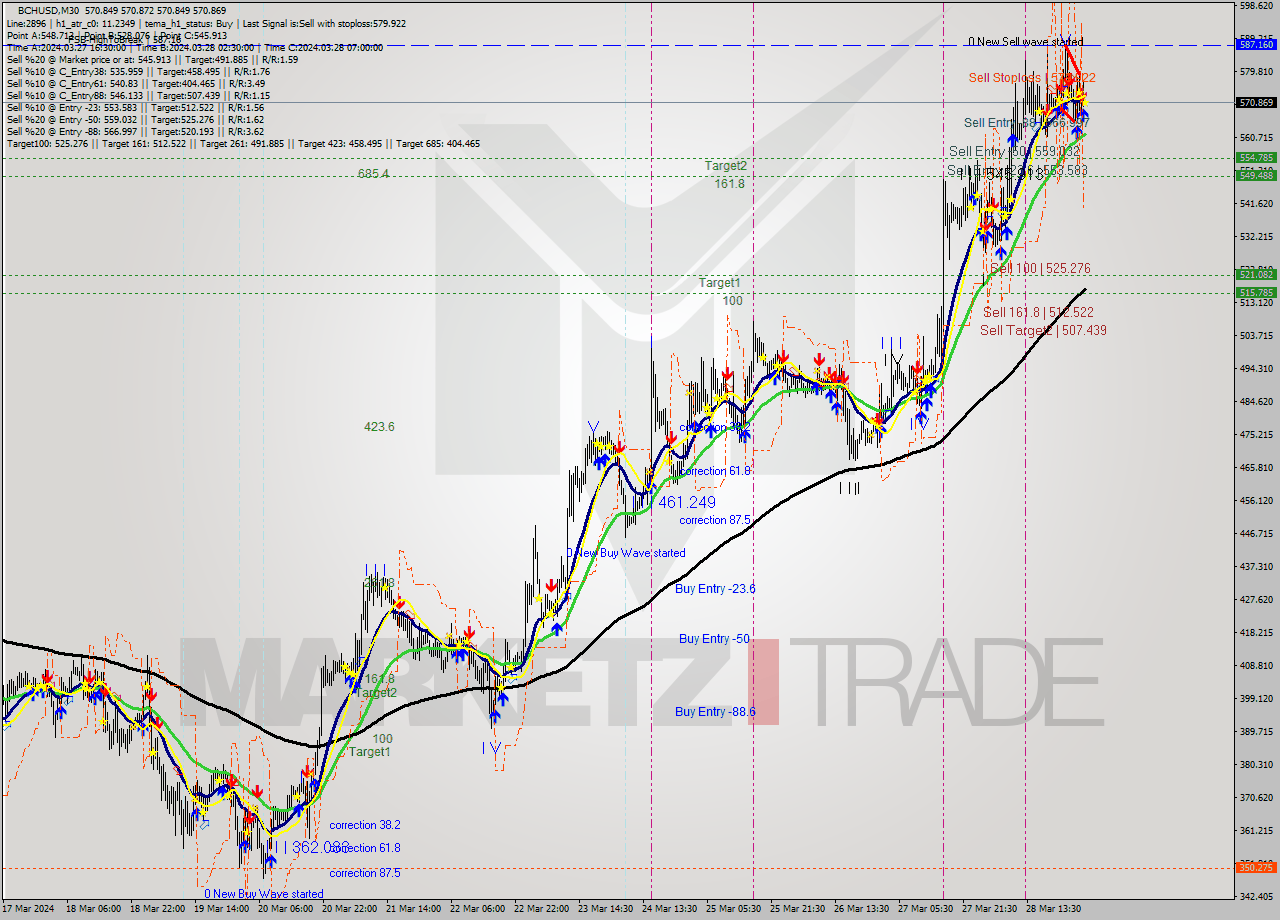Click the '17 Mar 2024' date label
Screen dimensions: 1280x920
click(29, 909)
